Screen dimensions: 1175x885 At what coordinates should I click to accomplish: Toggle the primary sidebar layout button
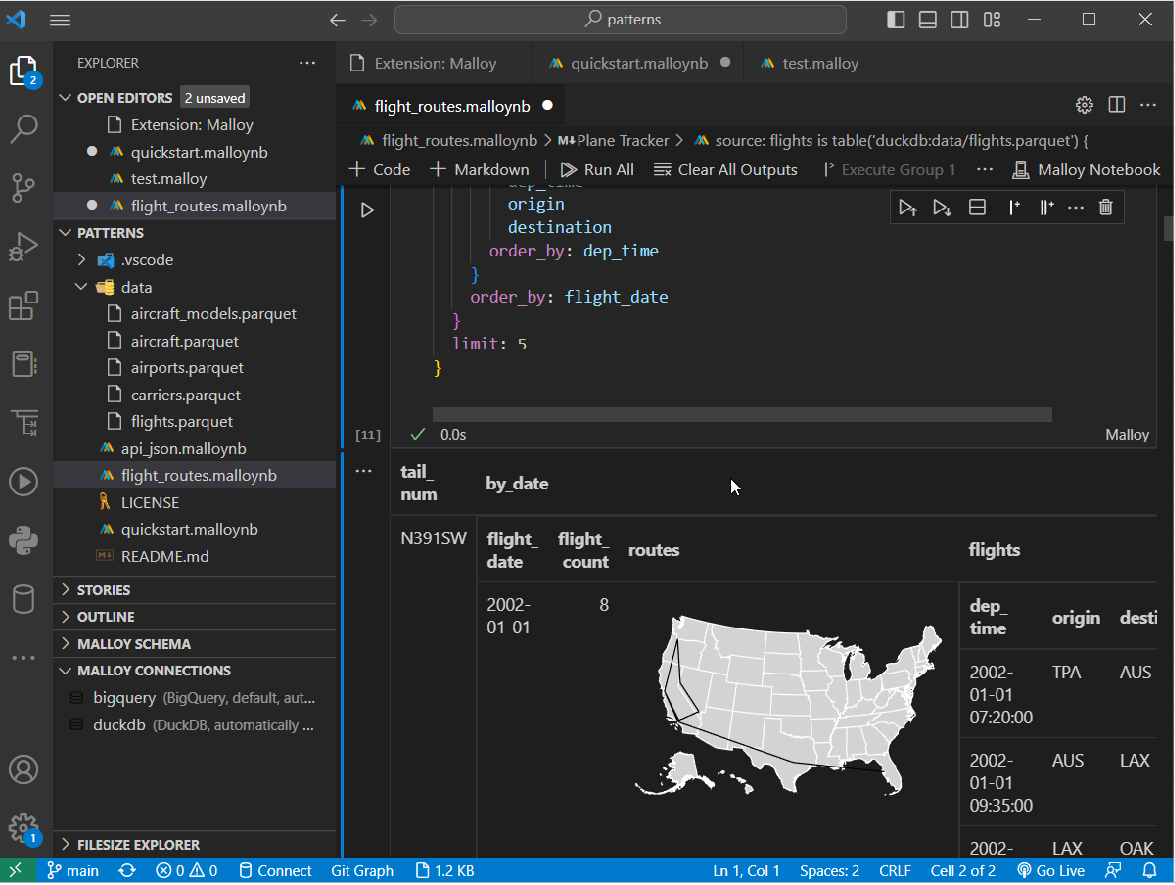tap(896, 19)
